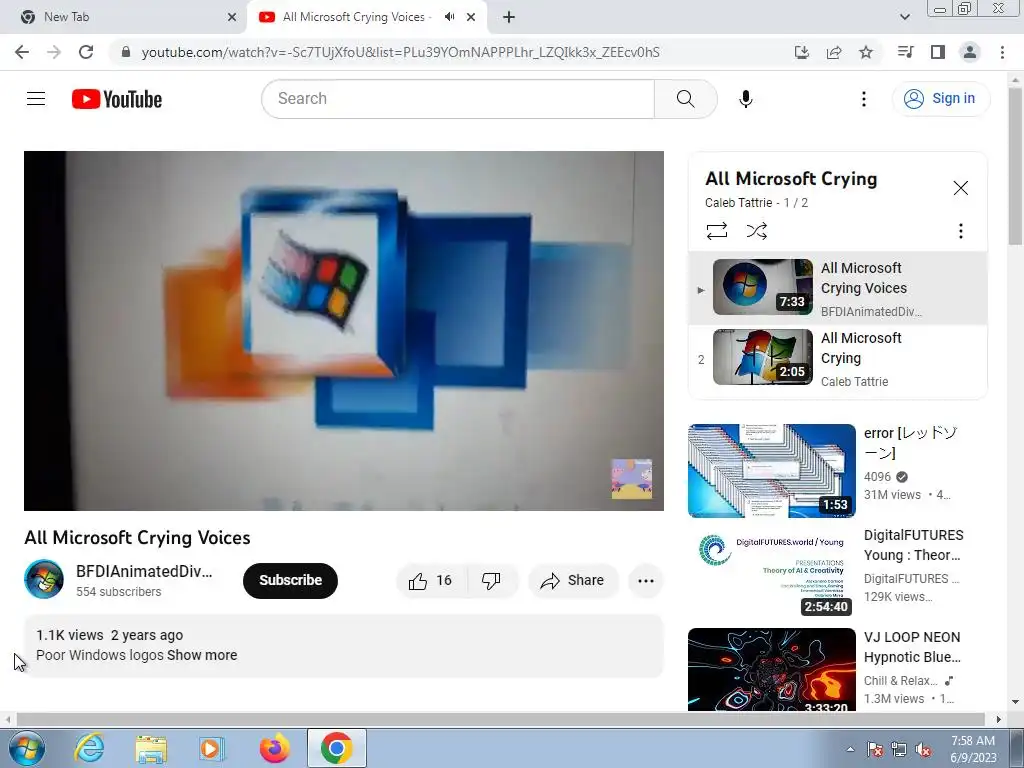
Task: Click Sign in button
Action: [940, 99]
